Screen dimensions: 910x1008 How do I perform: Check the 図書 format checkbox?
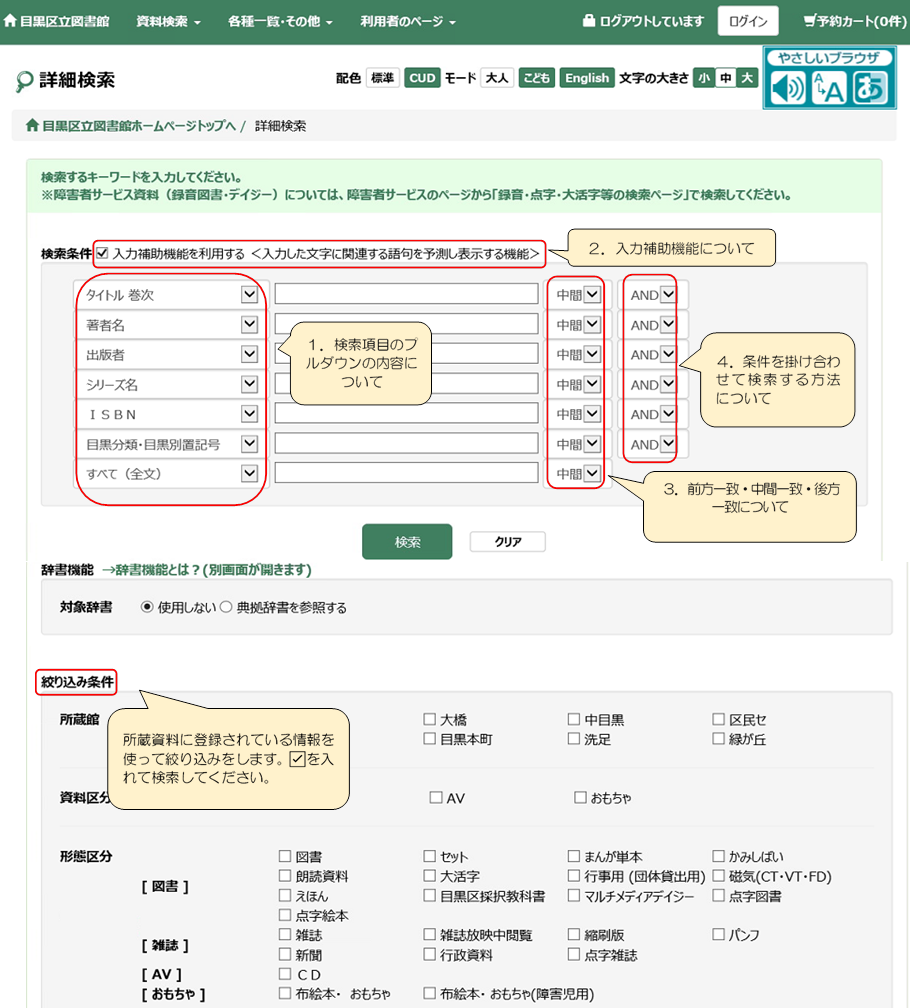(x=285, y=856)
